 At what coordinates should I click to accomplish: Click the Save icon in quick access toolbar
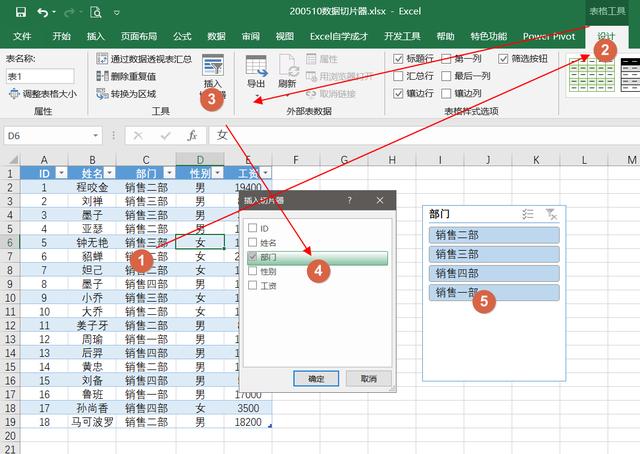[21, 12]
